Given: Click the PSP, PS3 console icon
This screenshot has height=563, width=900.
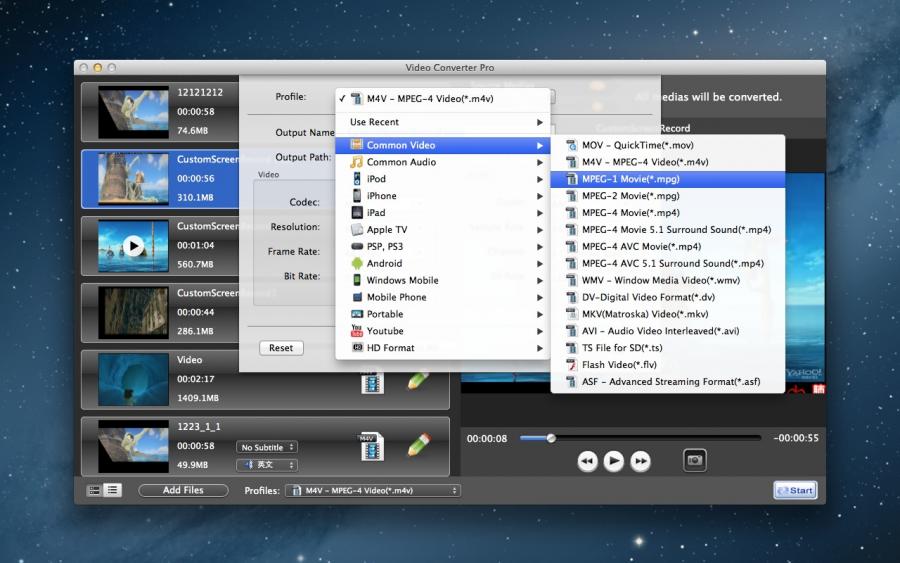Looking at the screenshot, I should 356,246.
